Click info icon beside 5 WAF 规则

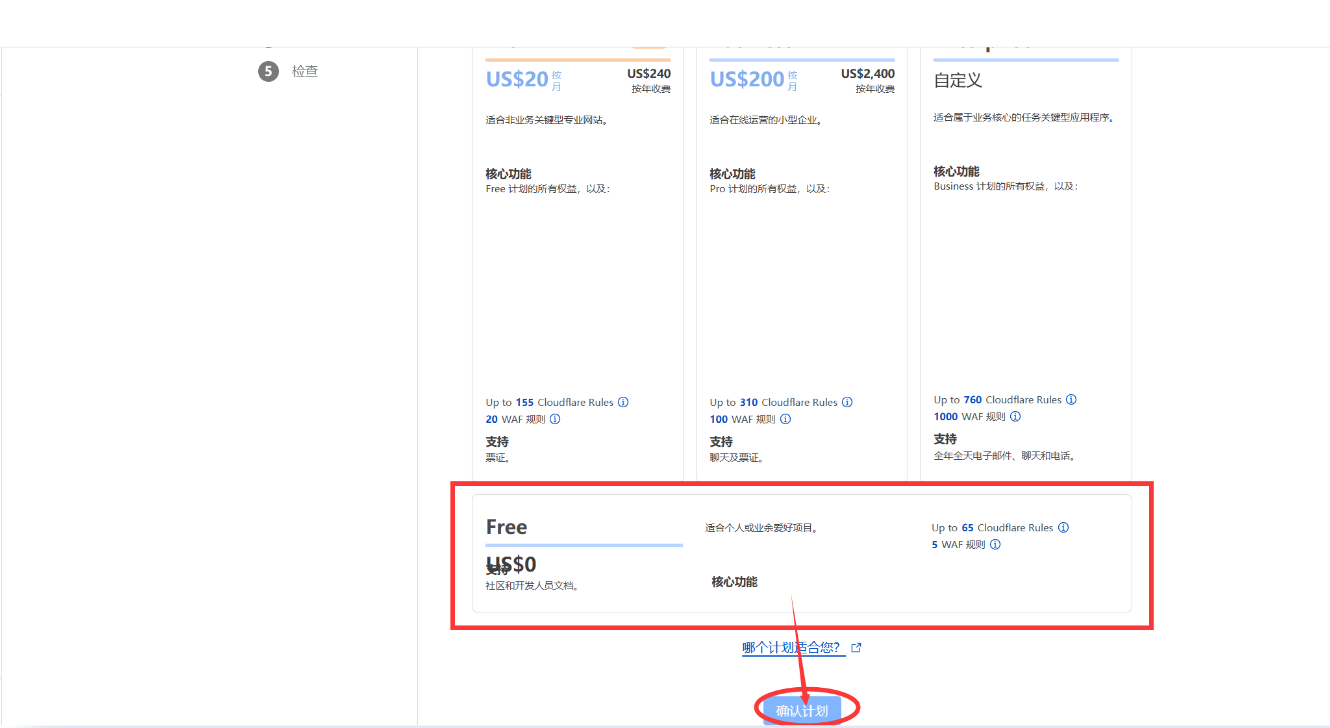coord(995,545)
